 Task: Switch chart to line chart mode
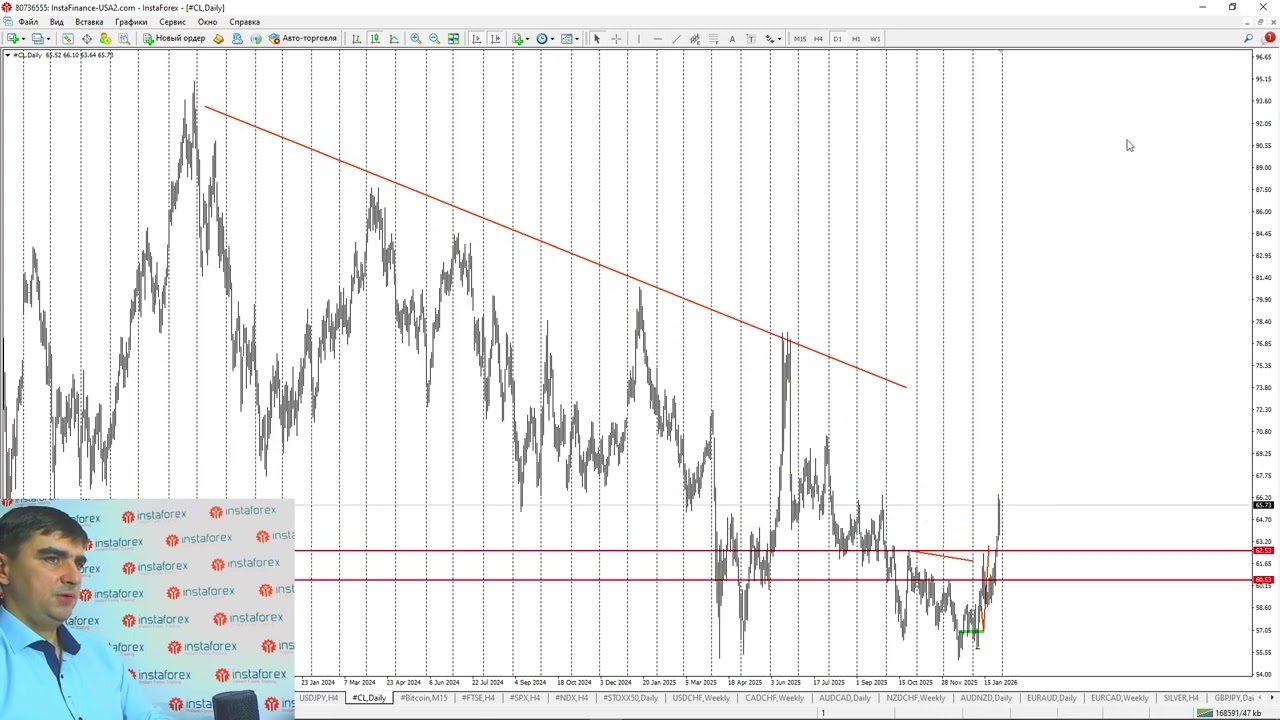394,39
